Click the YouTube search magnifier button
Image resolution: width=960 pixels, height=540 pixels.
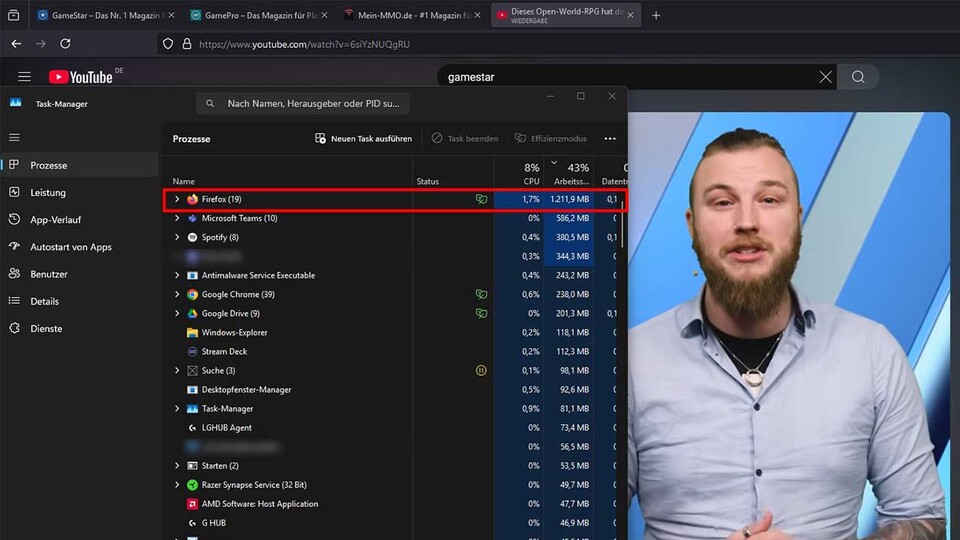(858, 77)
